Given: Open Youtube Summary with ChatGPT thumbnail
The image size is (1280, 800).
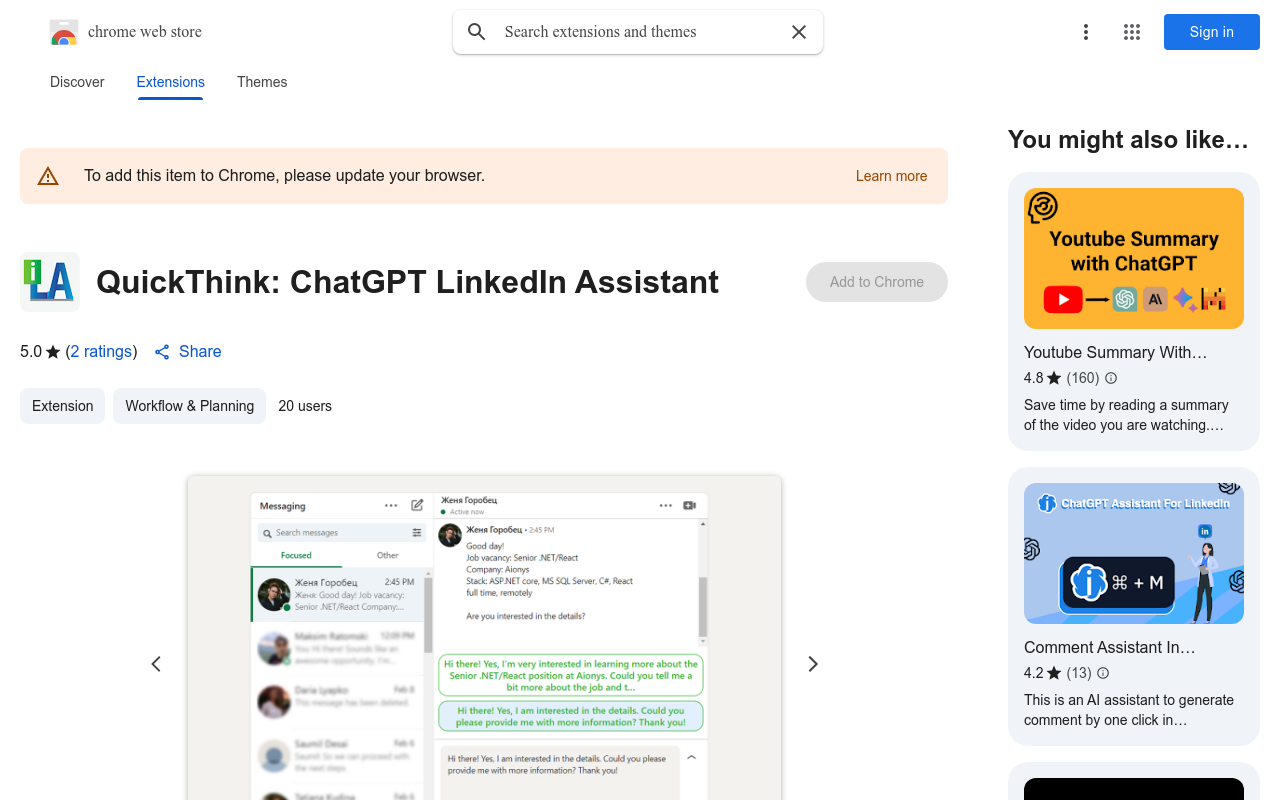Looking at the screenshot, I should click(x=1134, y=258).
